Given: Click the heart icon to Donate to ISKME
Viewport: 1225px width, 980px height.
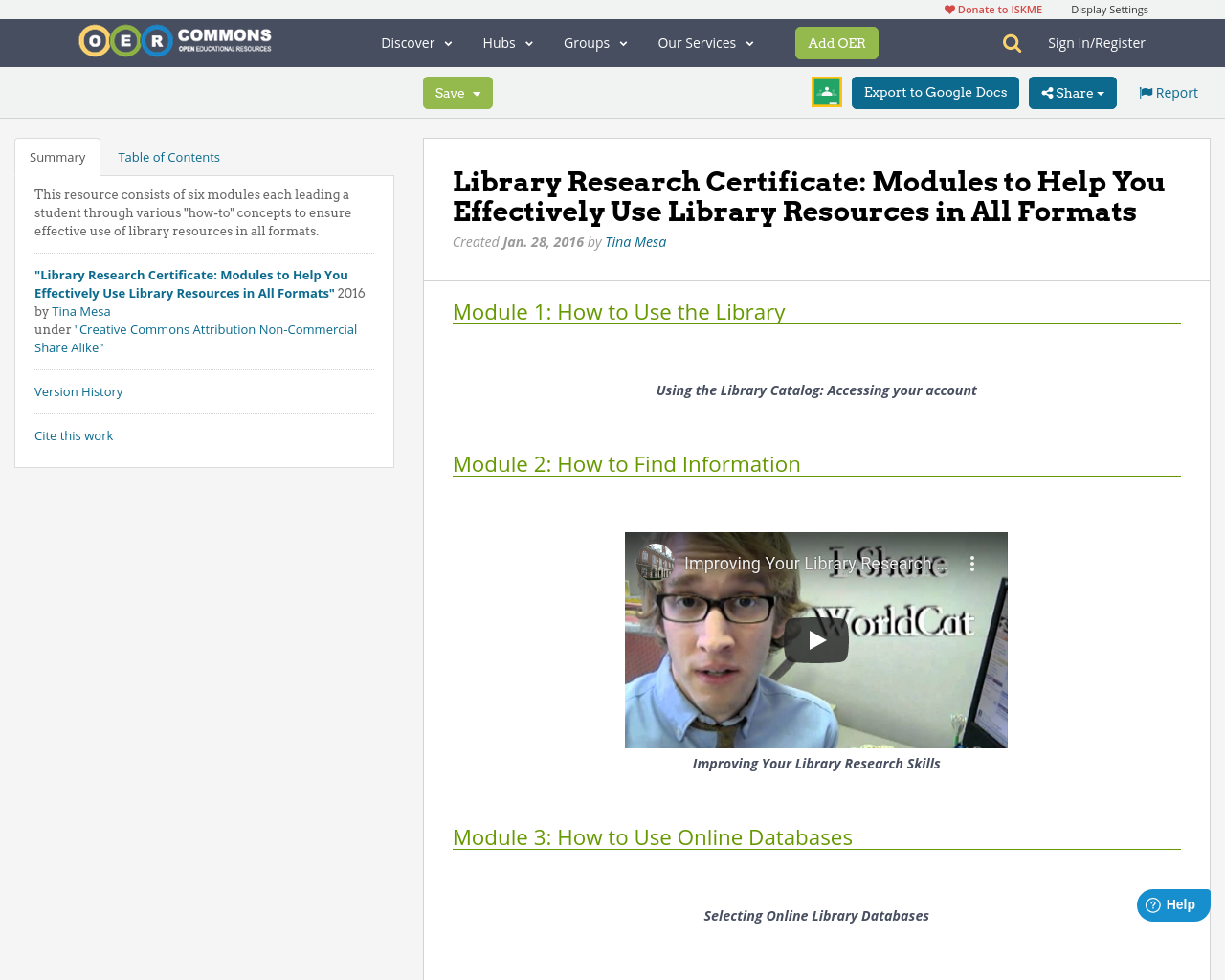Looking at the screenshot, I should [948, 8].
